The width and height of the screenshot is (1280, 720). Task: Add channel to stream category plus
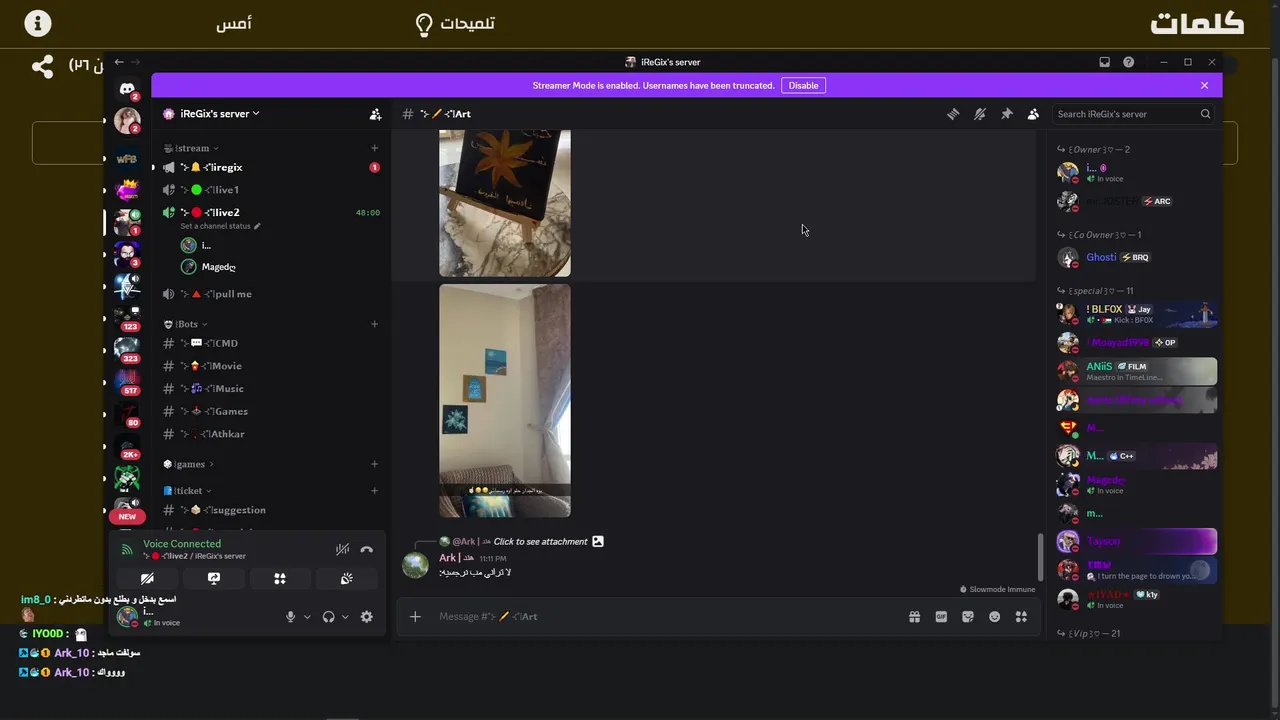tap(375, 148)
